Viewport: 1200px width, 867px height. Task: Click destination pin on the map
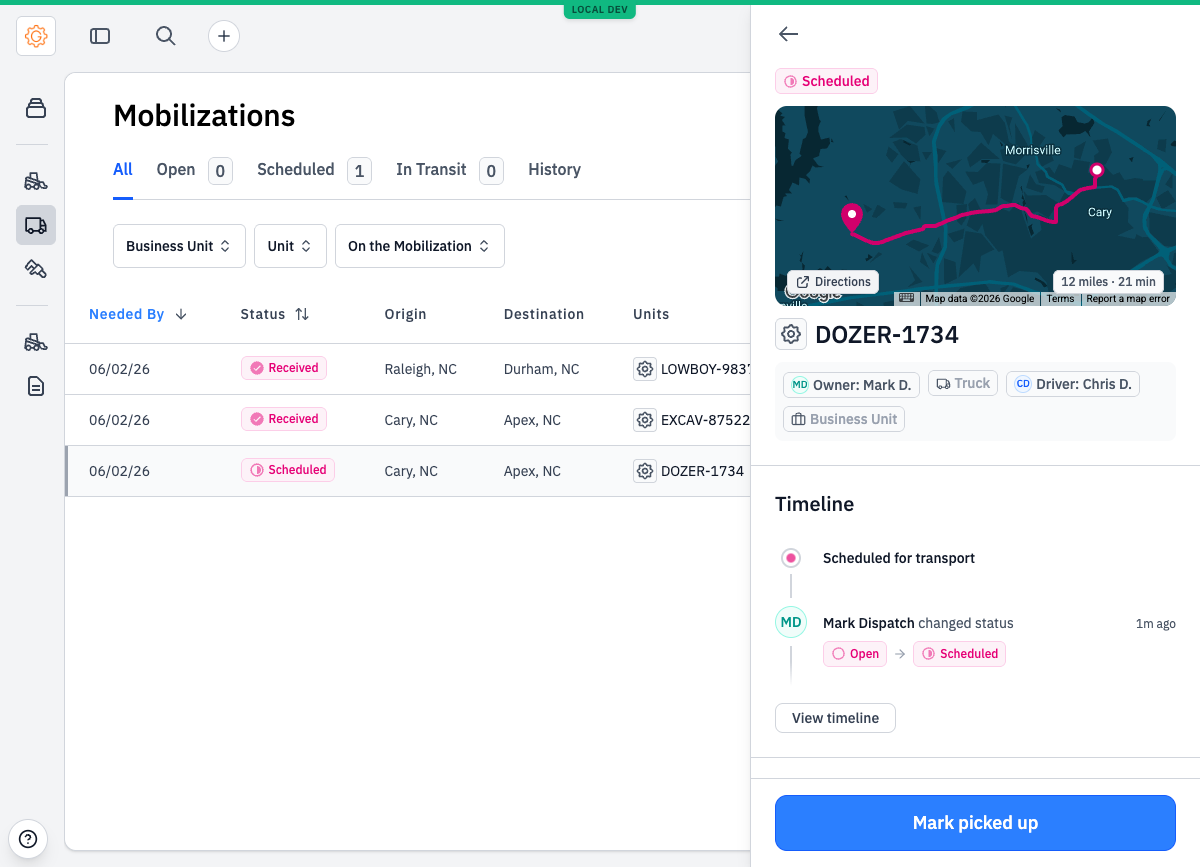[852, 217]
